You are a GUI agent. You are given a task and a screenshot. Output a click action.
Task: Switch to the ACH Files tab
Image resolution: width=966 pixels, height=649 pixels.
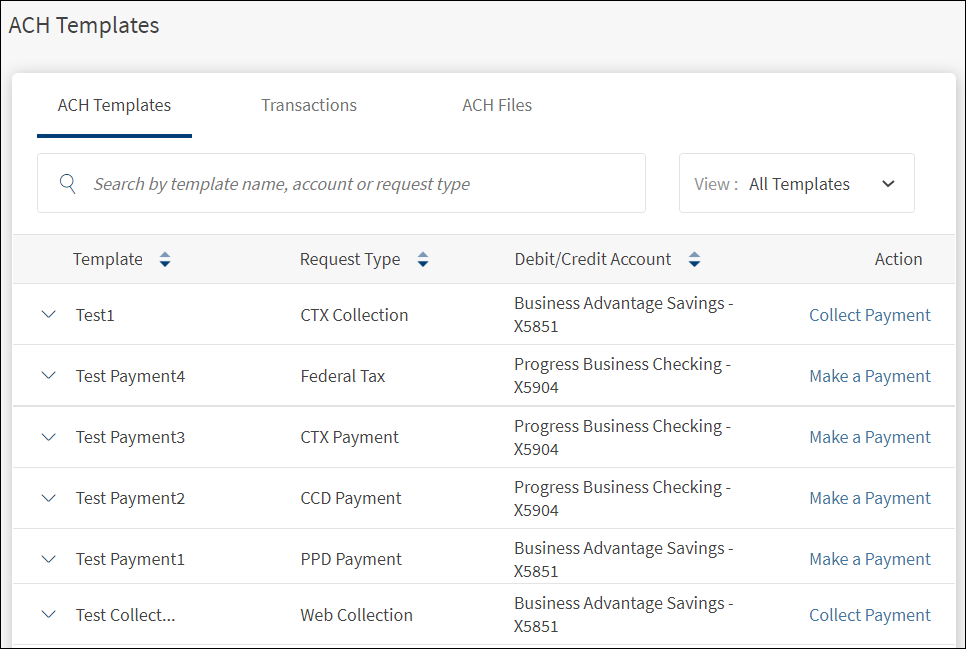497,105
